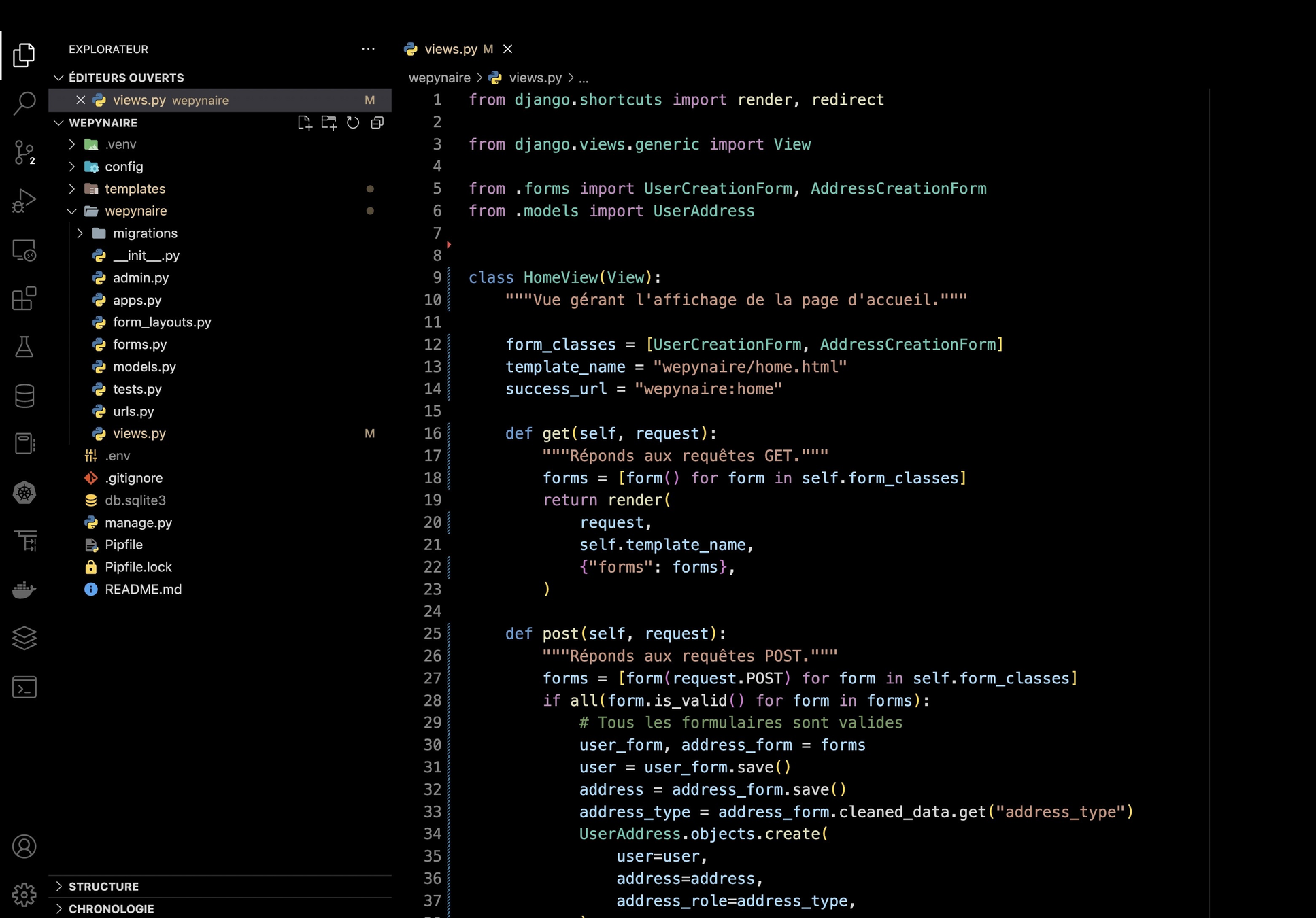1316x918 pixels.
Task: Open the explorer more actions menu
Action: pos(368,49)
